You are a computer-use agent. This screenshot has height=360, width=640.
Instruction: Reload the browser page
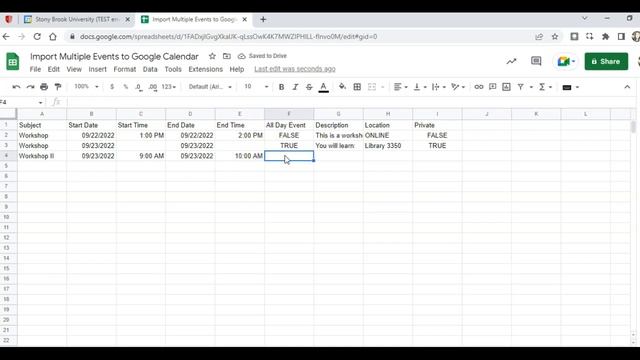(x=37, y=37)
